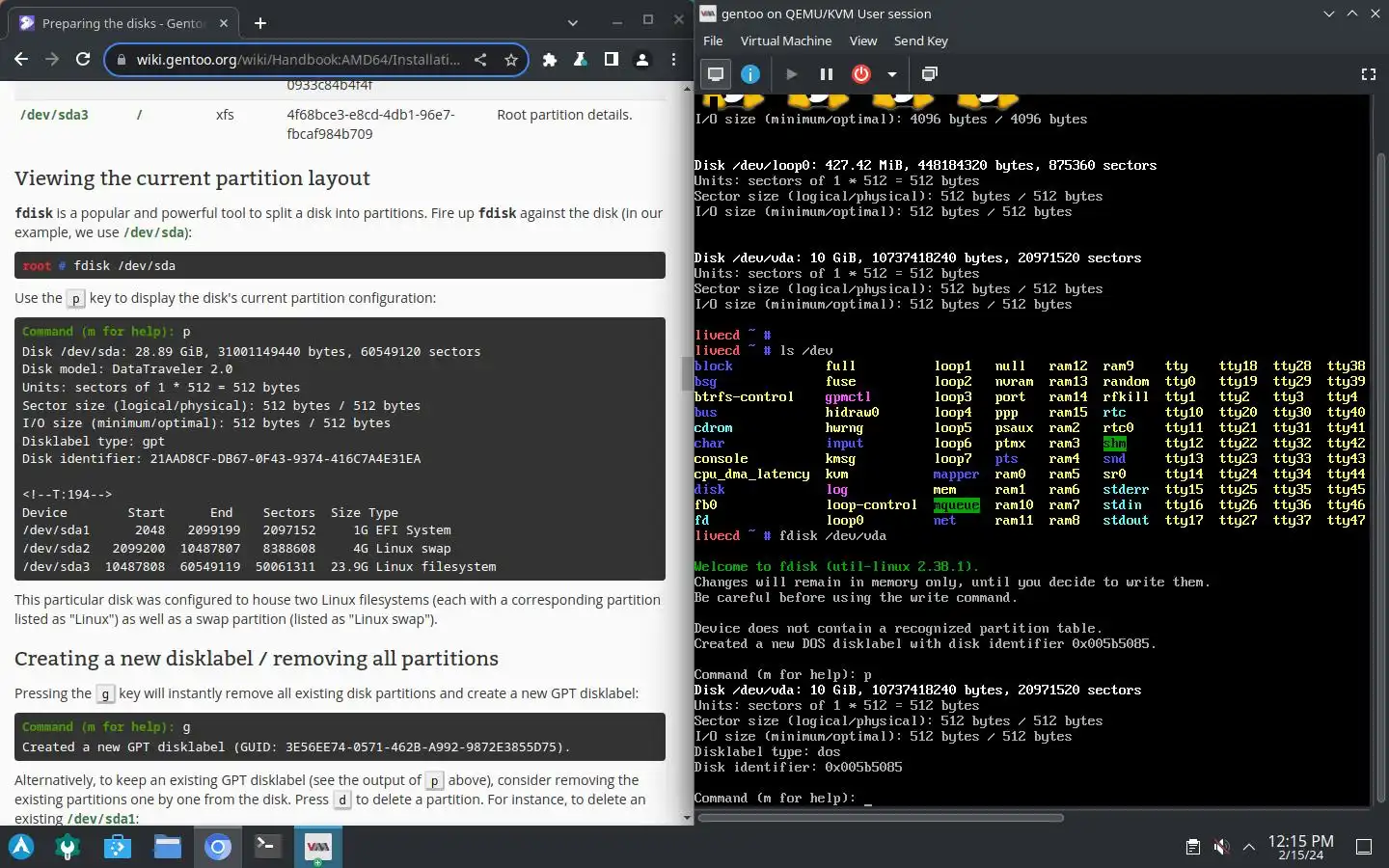1389x868 pixels.
Task: Toggle the Chrome side panel
Action: click(612, 60)
